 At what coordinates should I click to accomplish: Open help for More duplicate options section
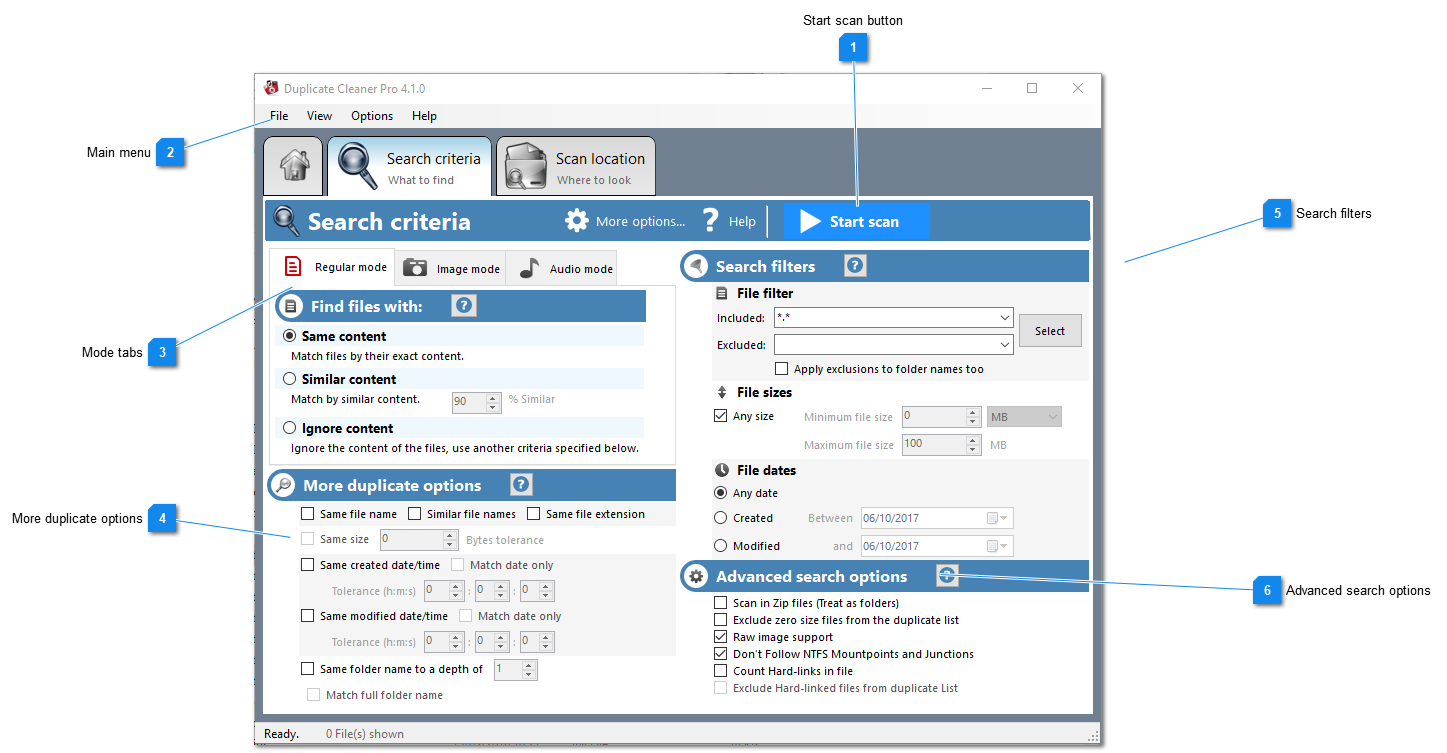(521, 485)
